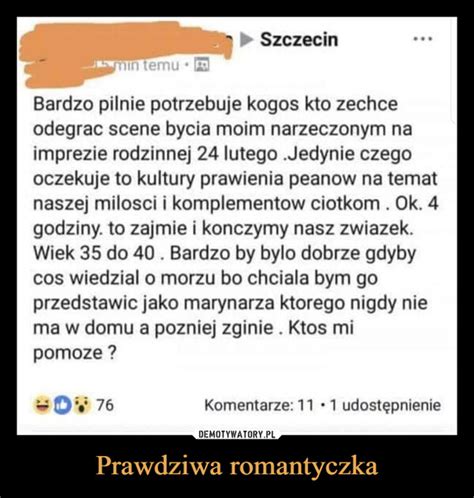Screen dimensions: 474x498
Task: Click the group privacy icon beside timestamp
Action: tap(202, 65)
